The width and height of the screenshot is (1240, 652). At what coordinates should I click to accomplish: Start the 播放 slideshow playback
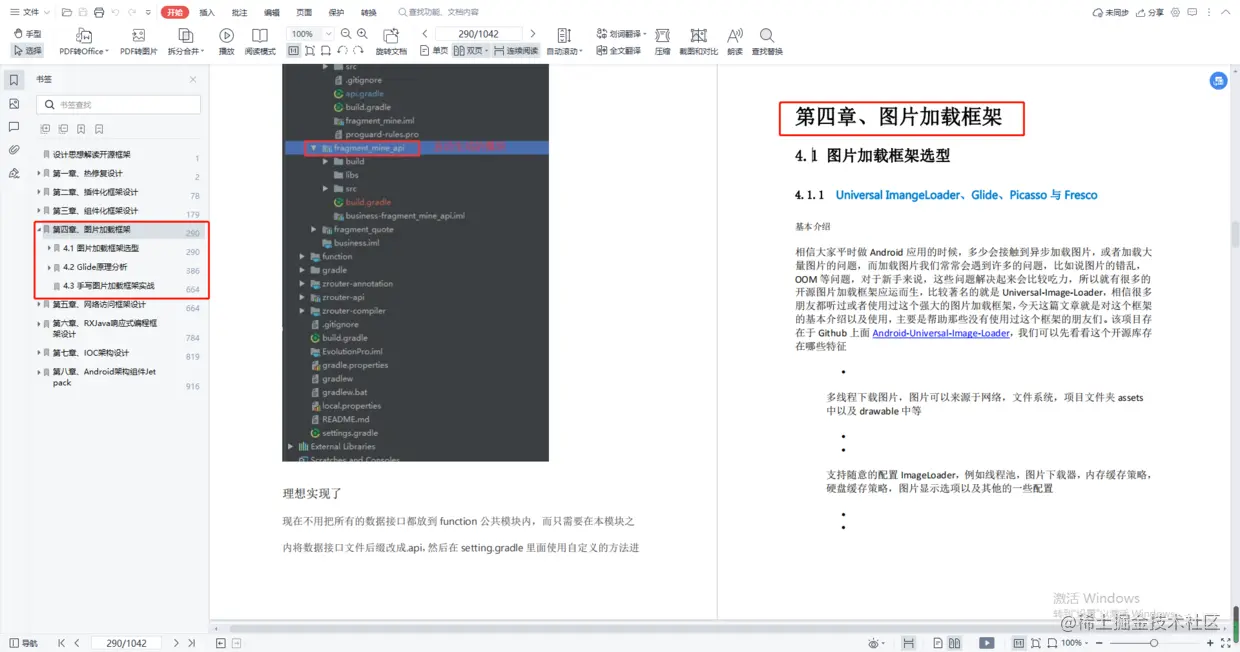click(227, 42)
